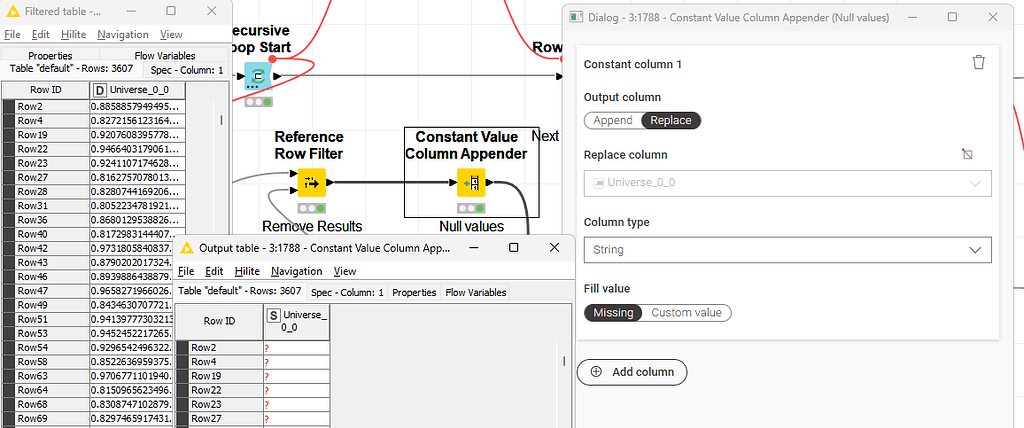Open Hilite menu in Output table window
Screen dimensions: 1024x428
pyautogui.click(x=247, y=271)
